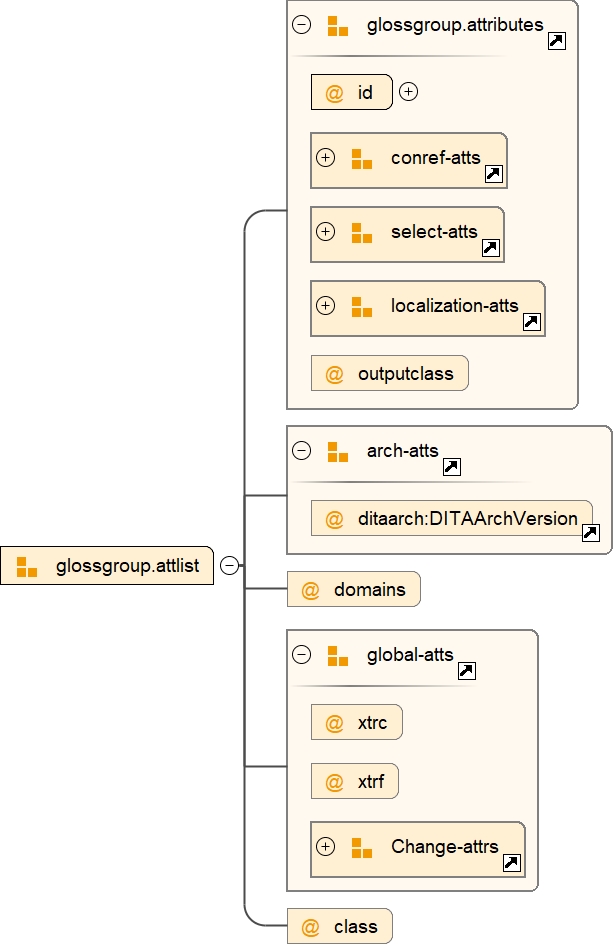The image size is (614, 952).
Task: Collapse the glossgroup.attlist node
Action: 229,566
